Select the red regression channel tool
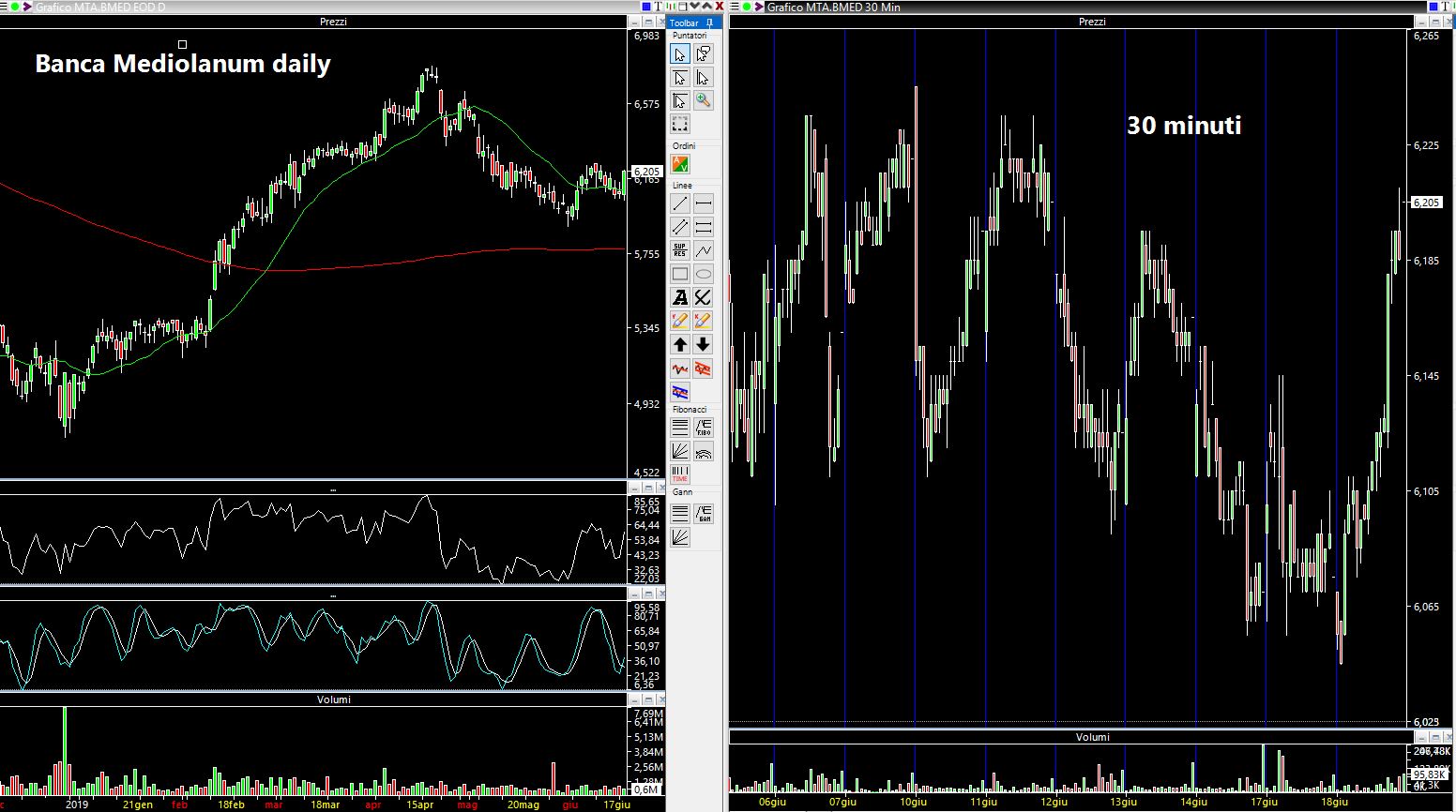The image size is (1456, 812). 704,368
